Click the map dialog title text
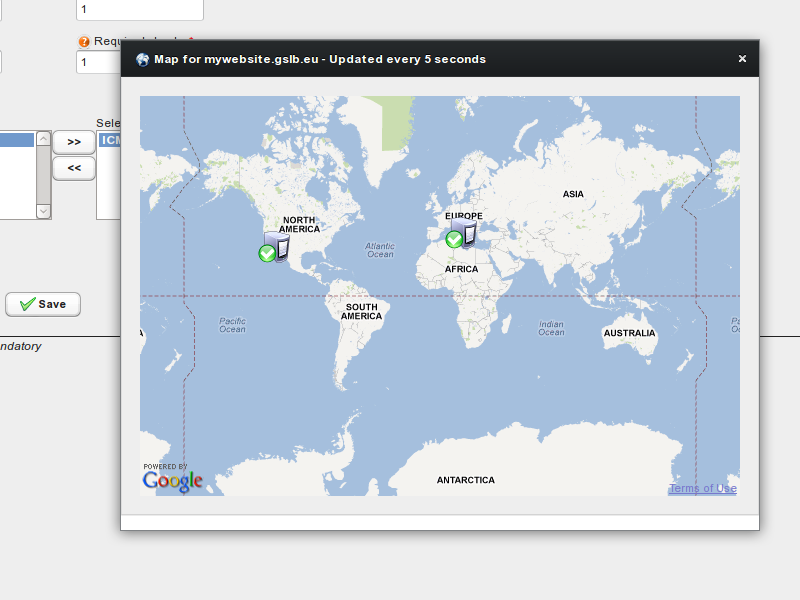Viewport: 800px width, 600px height. coord(320,59)
